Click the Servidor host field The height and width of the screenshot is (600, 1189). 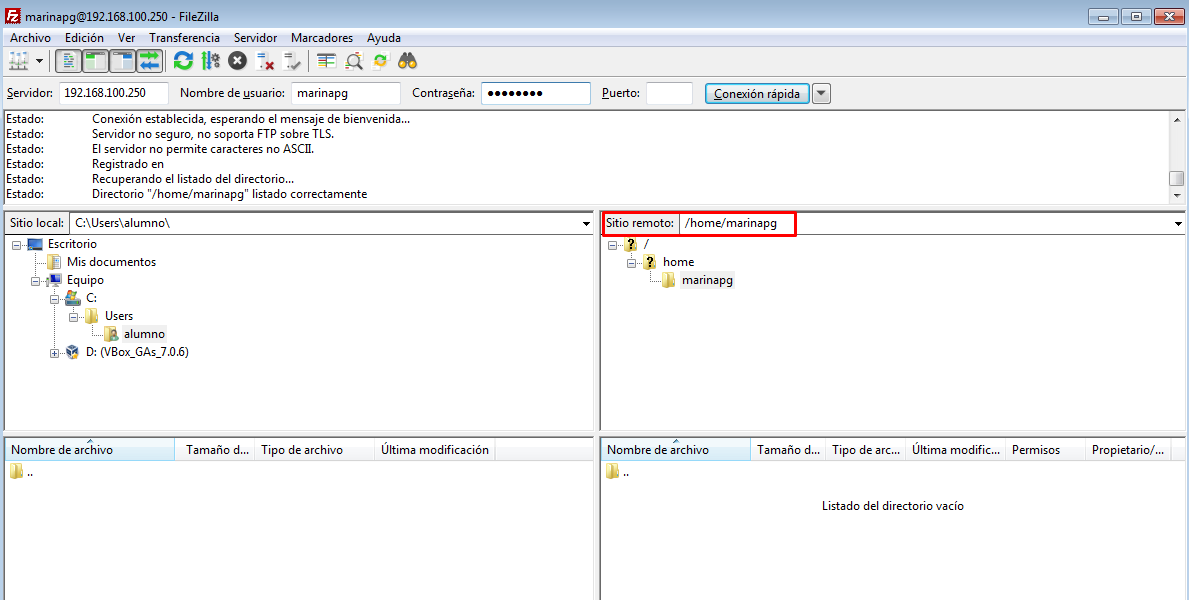(x=114, y=93)
